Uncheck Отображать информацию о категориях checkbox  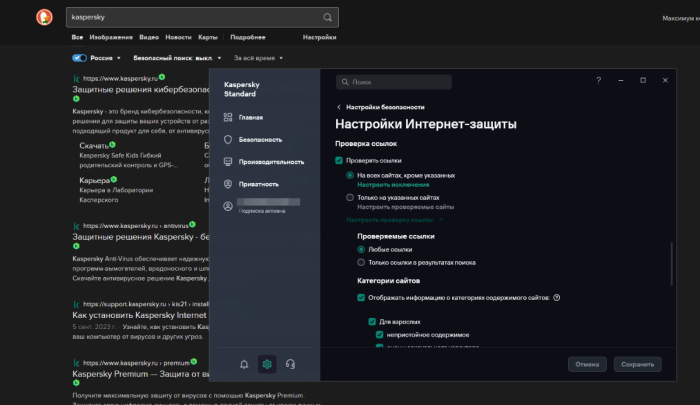pyautogui.click(x=361, y=298)
